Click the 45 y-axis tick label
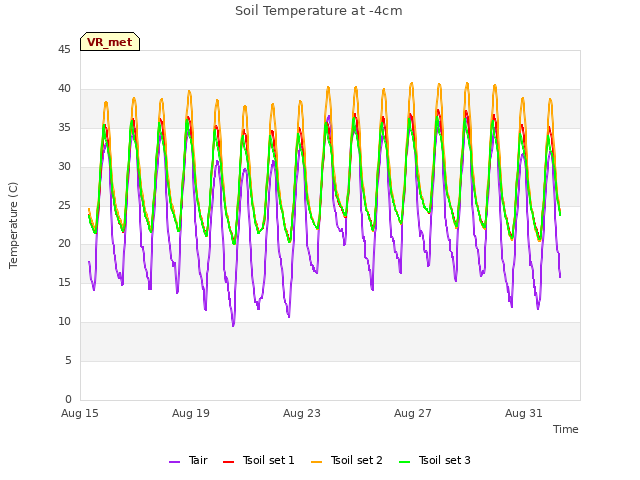 coord(64,50)
